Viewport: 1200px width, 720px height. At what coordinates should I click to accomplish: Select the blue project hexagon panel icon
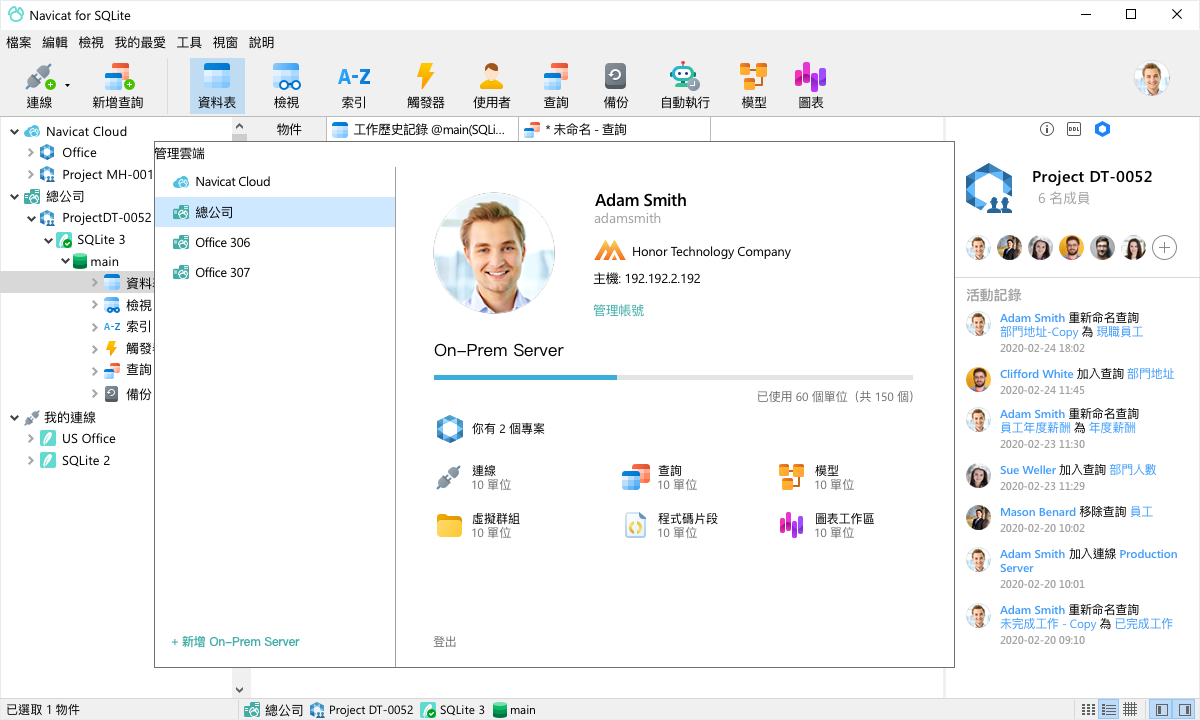(1102, 129)
